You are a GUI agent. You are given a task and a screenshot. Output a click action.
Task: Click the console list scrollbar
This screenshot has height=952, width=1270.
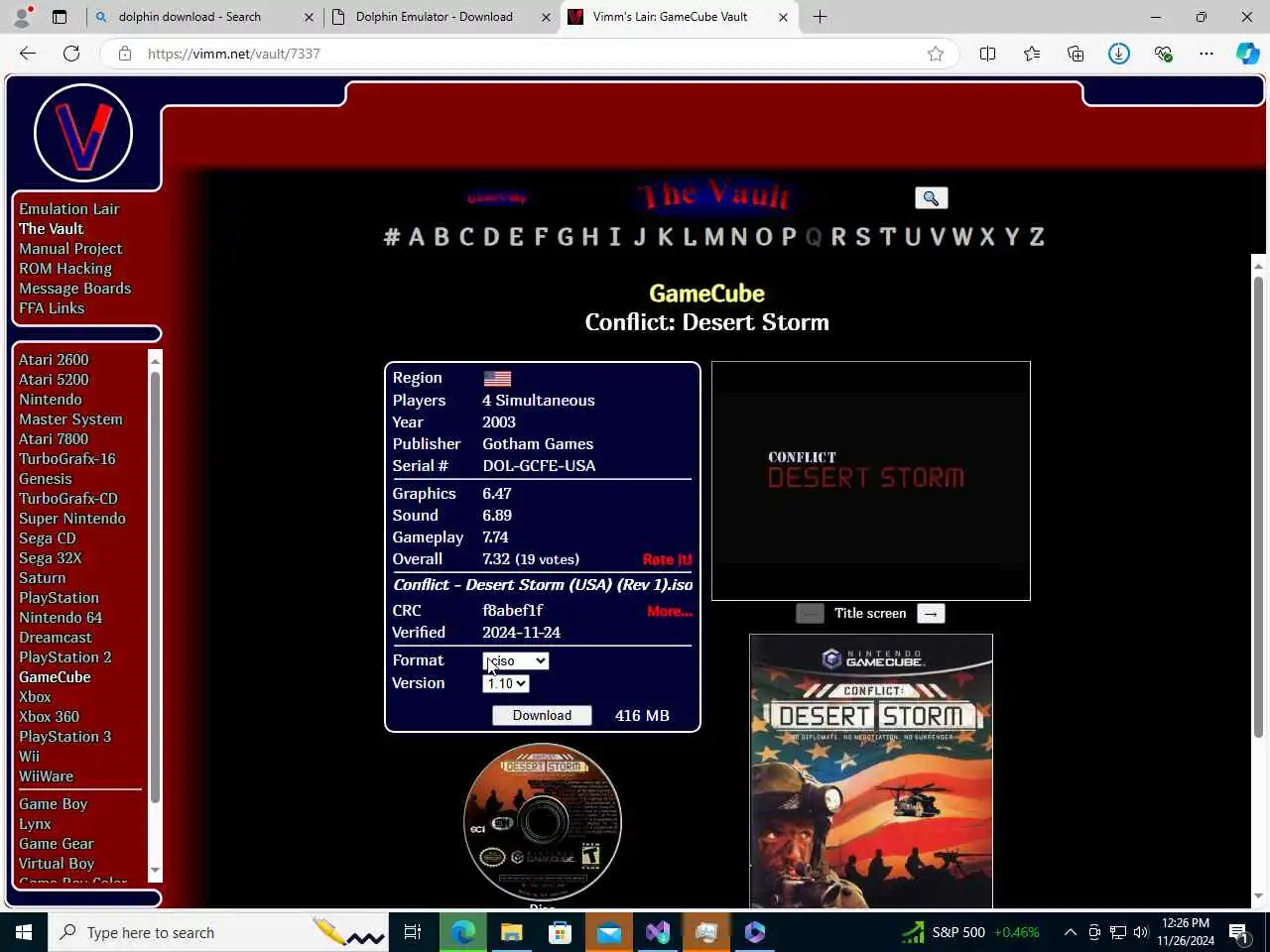pos(155,585)
